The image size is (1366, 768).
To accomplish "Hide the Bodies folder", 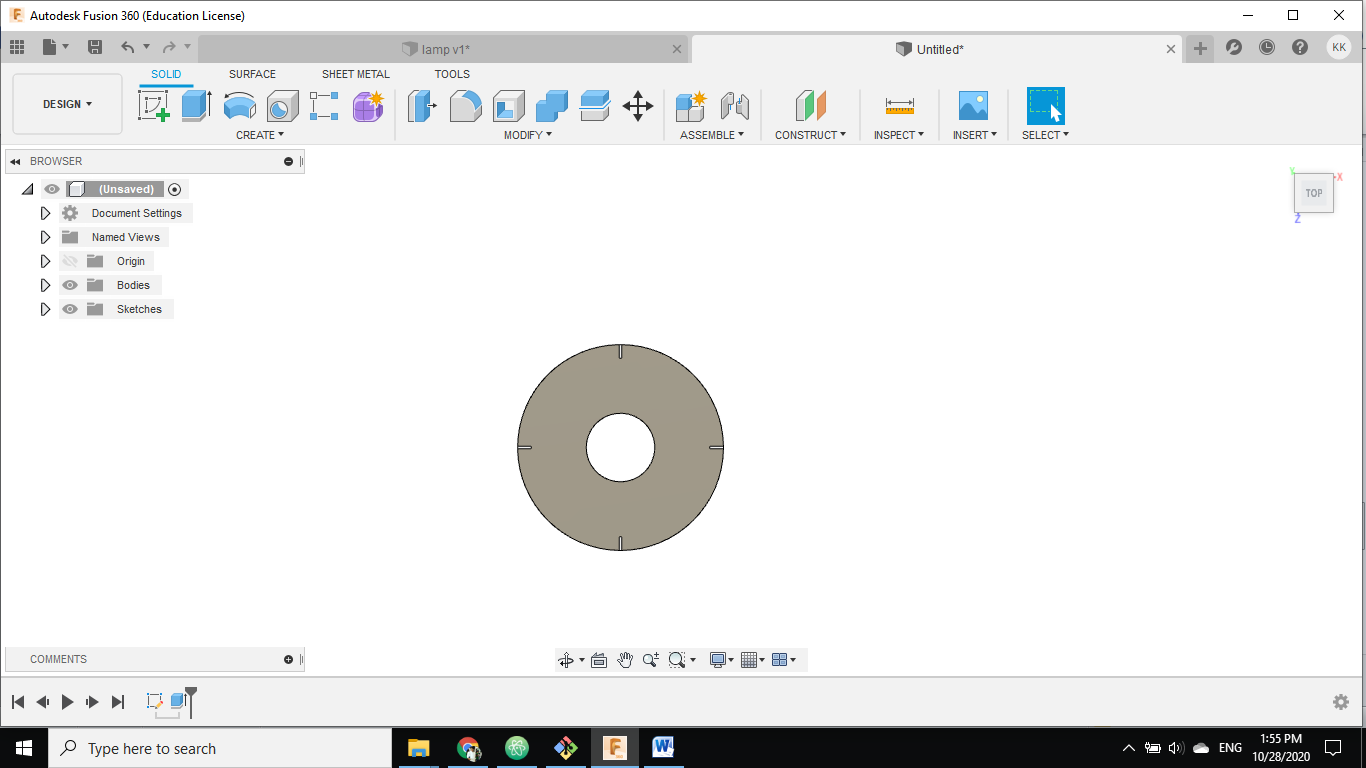I will [70, 285].
